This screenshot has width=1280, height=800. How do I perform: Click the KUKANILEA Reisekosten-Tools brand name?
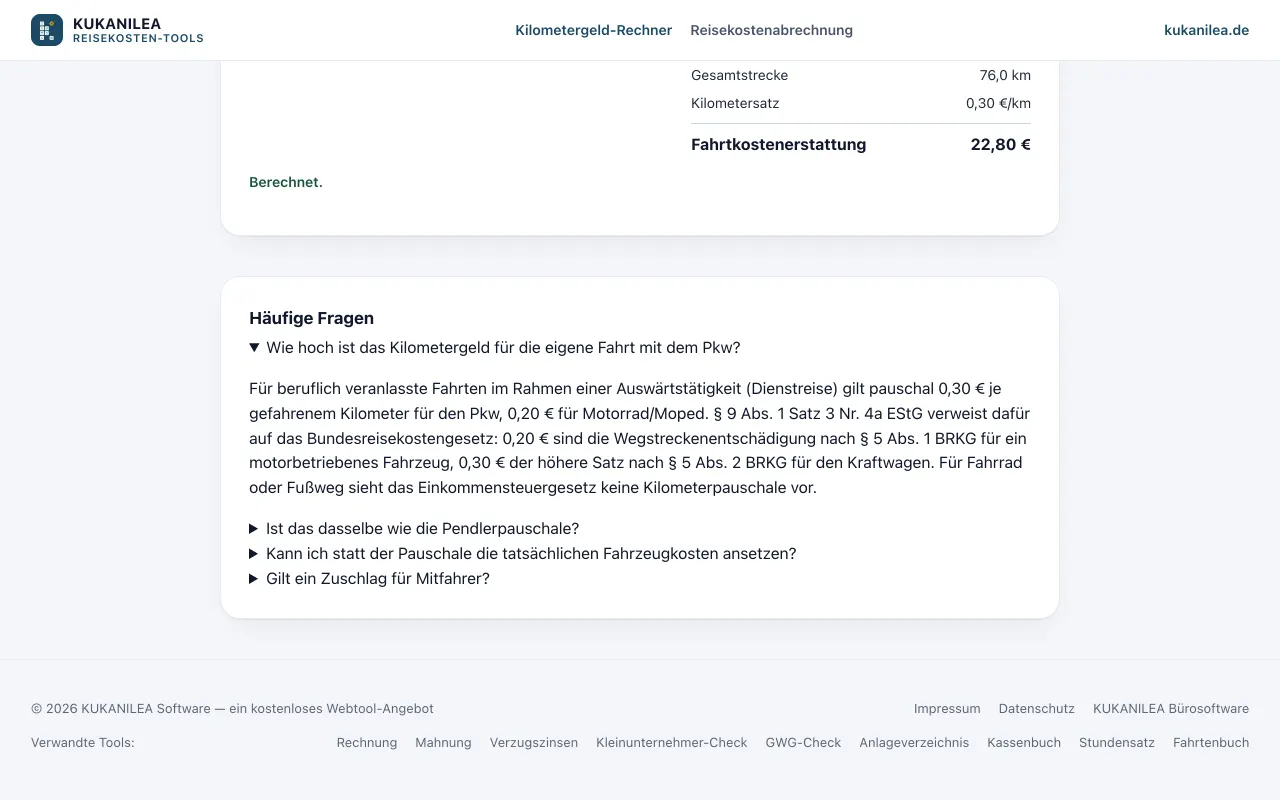tap(138, 30)
